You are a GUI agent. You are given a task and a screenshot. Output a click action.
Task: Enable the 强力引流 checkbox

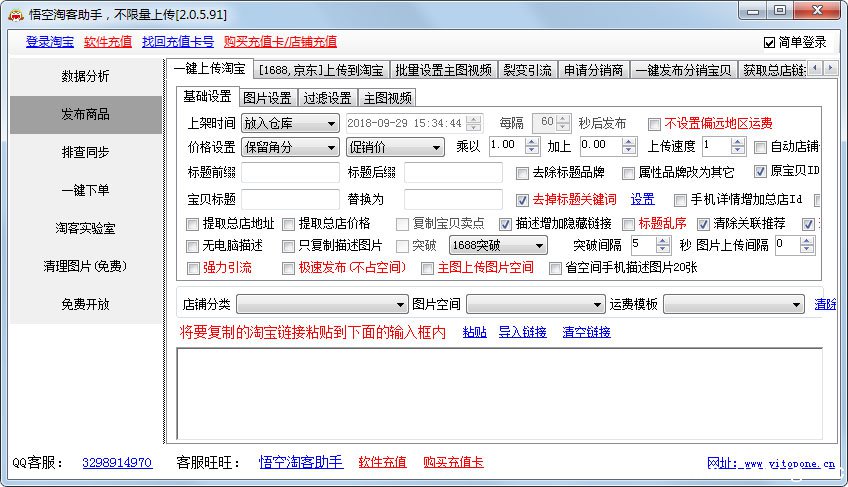pyautogui.click(x=193, y=268)
